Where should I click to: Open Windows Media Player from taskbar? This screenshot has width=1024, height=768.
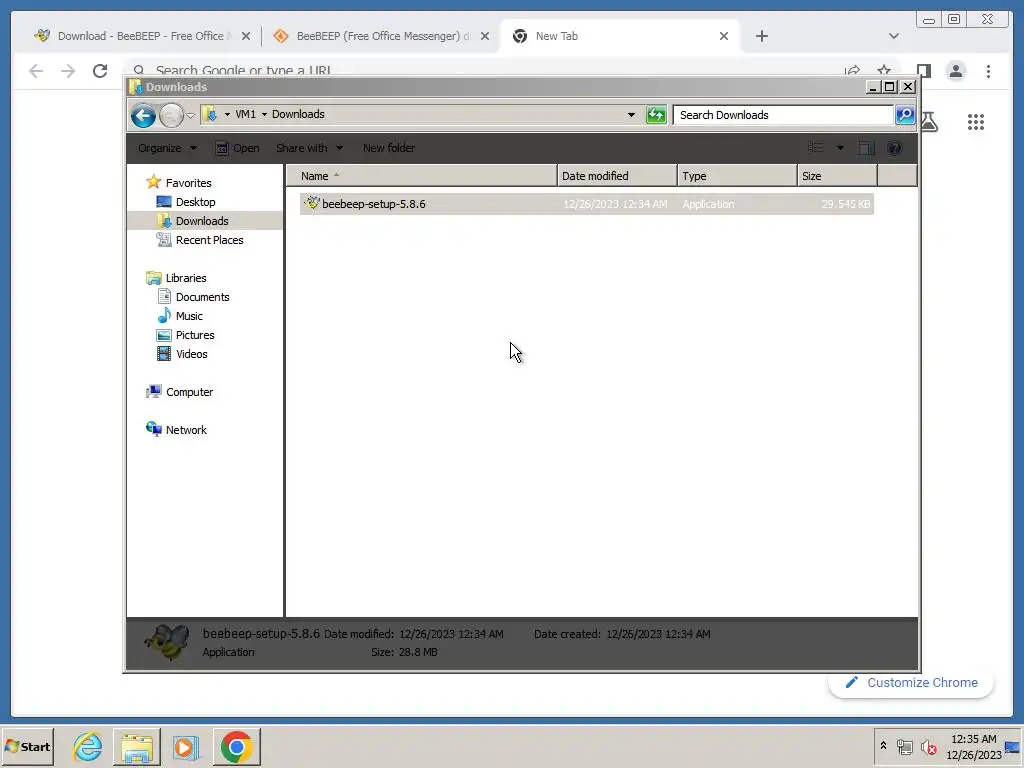[x=185, y=746]
